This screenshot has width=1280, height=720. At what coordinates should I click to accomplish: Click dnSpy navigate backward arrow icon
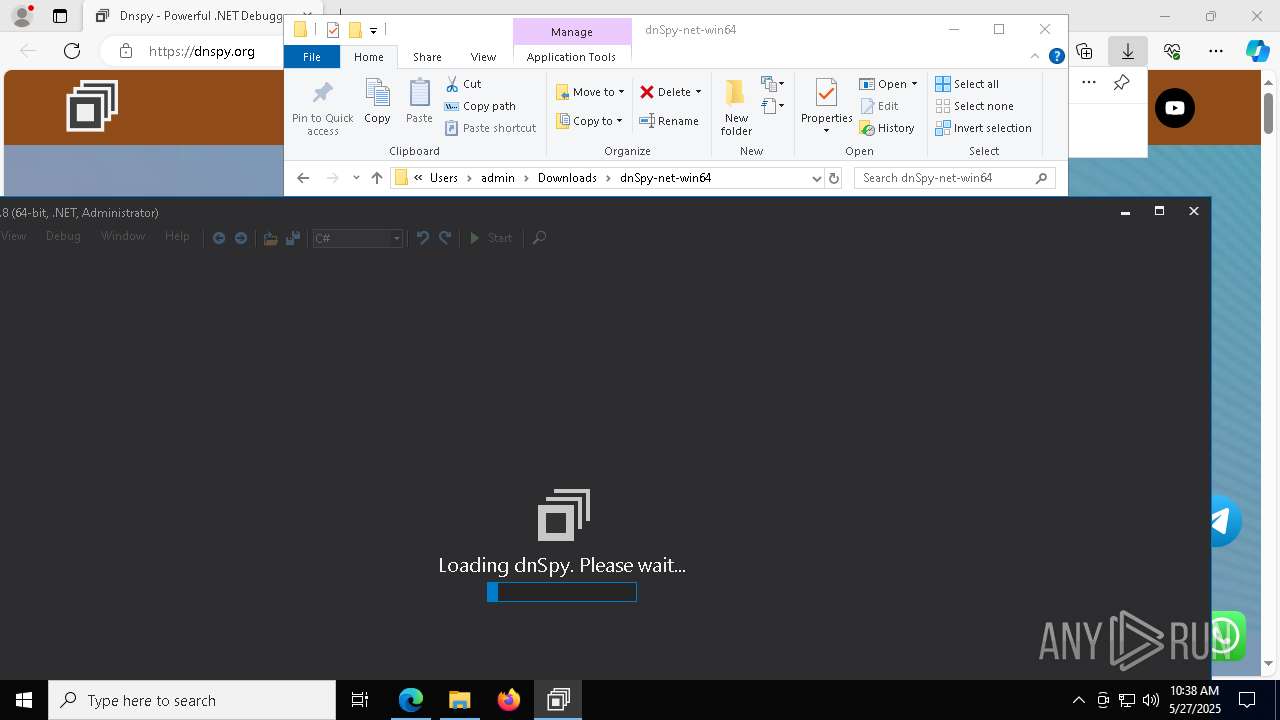[x=219, y=238]
